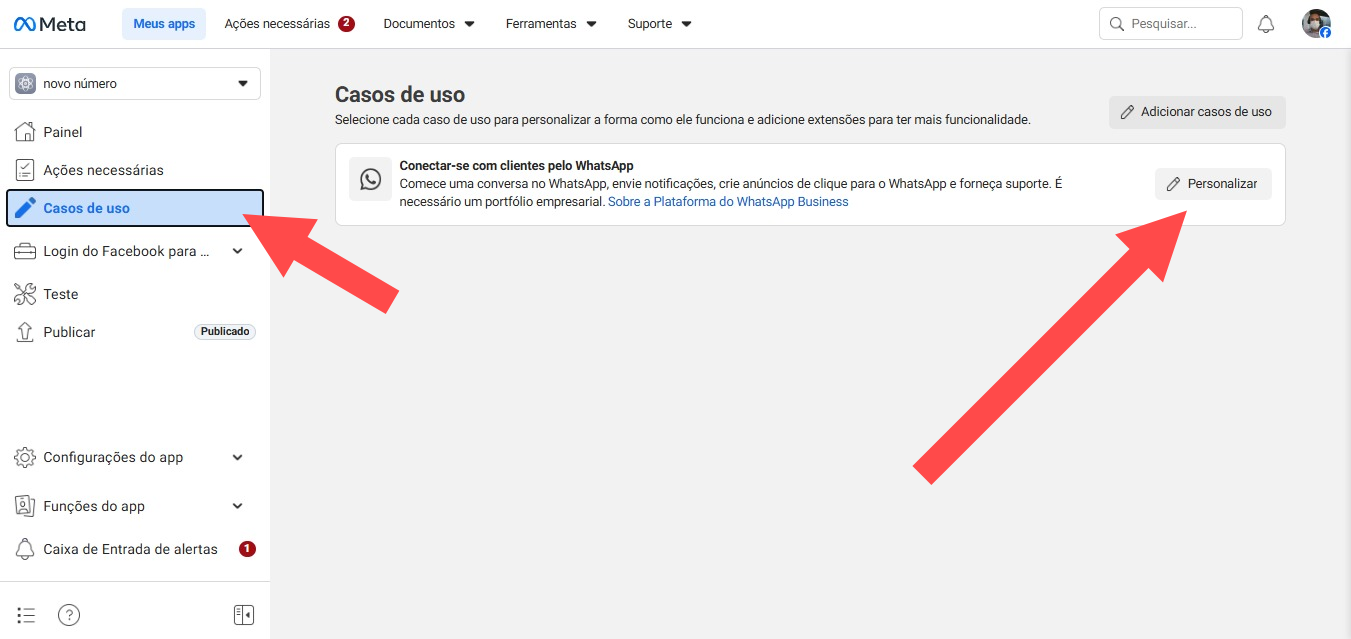This screenshot has height=639, width=1351.
Task: Open Ações necessárias in the sidebar
Action: tap(135, 170)
